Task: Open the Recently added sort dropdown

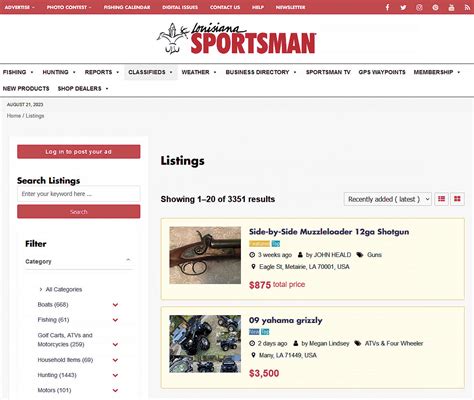Action: point(388,199)
